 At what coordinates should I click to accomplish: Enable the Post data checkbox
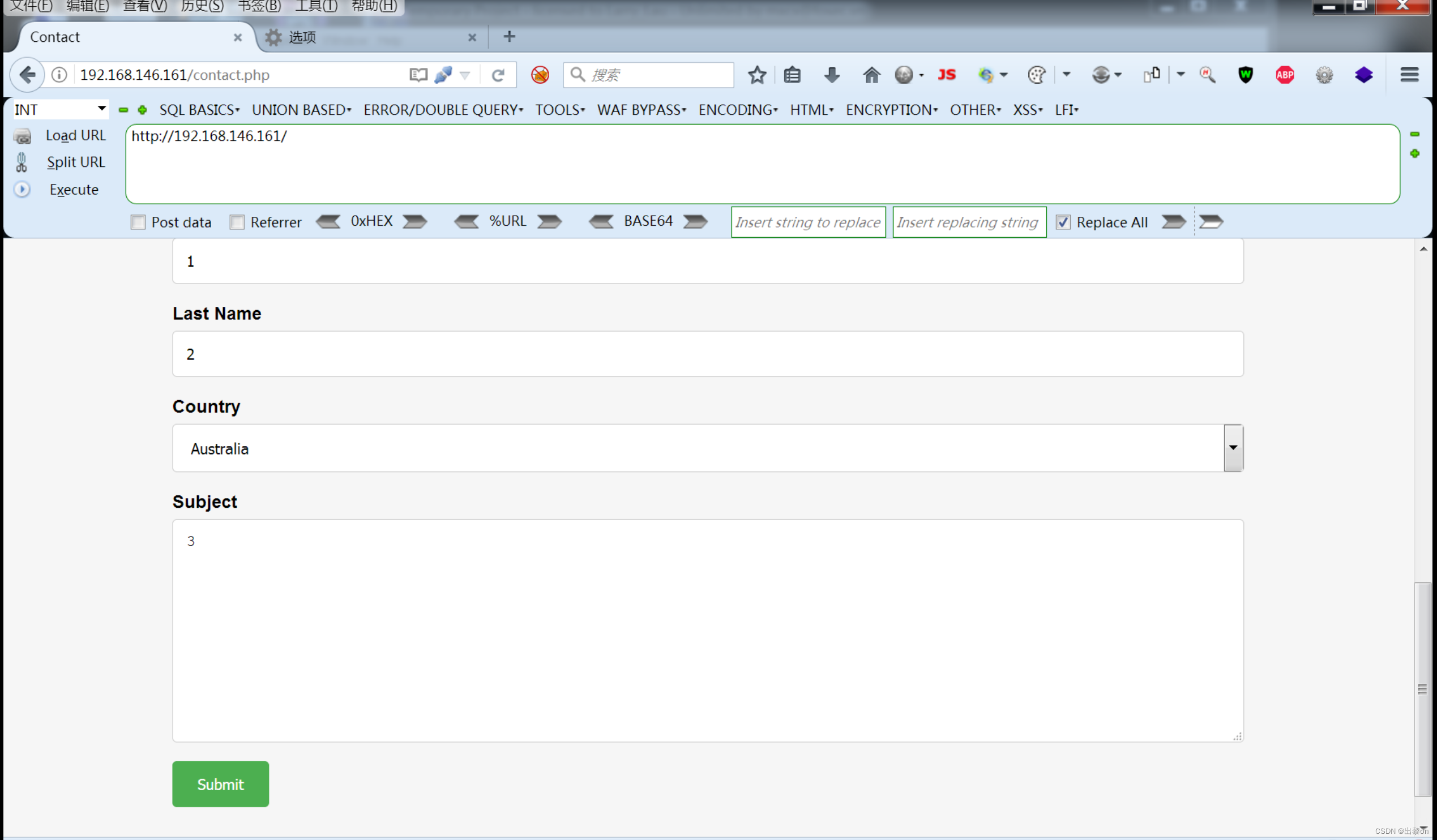click(x=138, y=222)
